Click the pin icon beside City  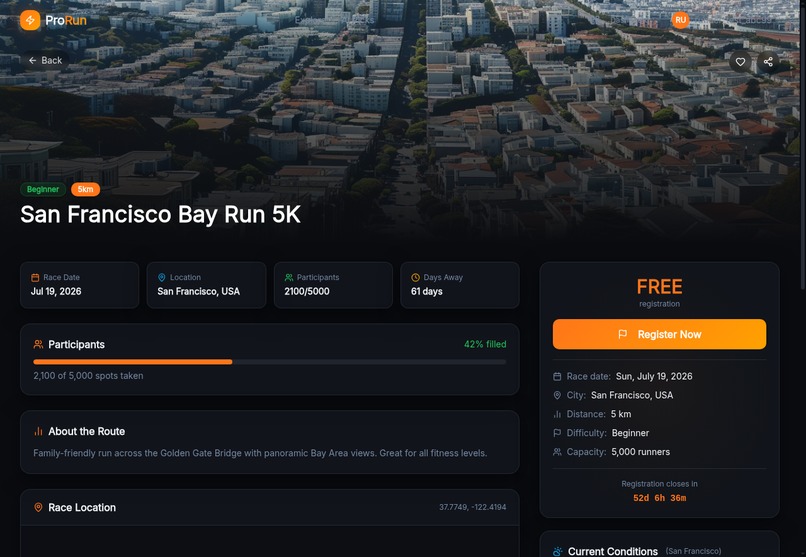tap(557, 395)
